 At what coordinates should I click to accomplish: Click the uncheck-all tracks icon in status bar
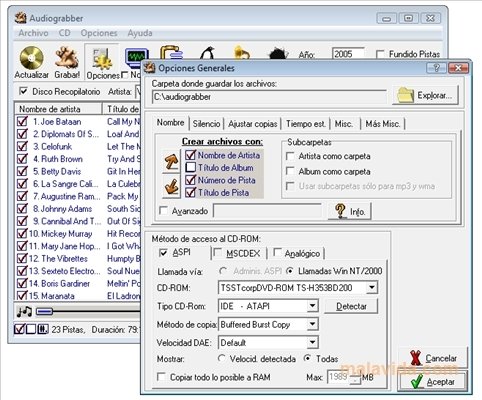[31, 329]
